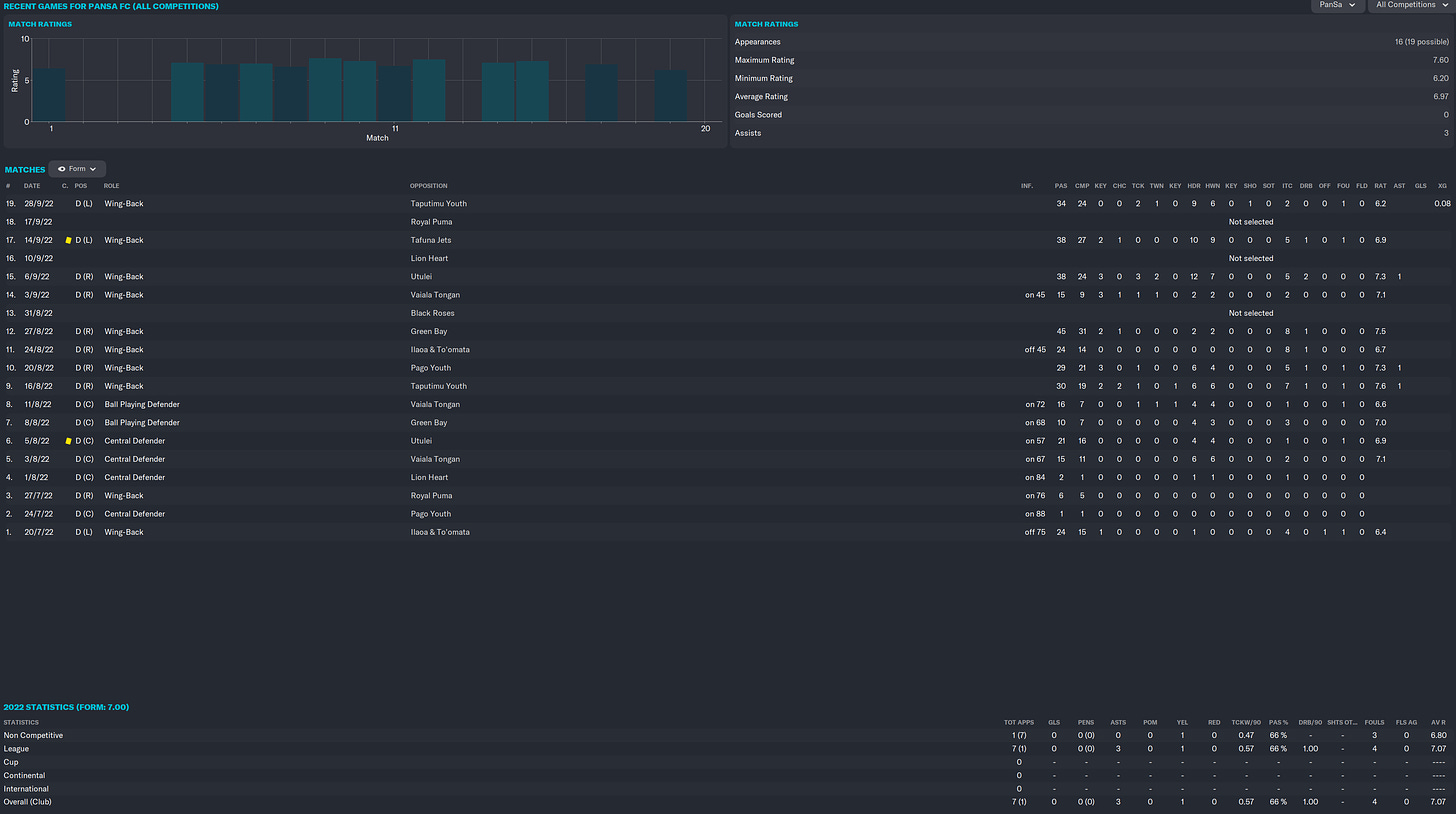Open Vaiala Tongan match from 11/8/22
The image size is (1456, 814).
435,404
